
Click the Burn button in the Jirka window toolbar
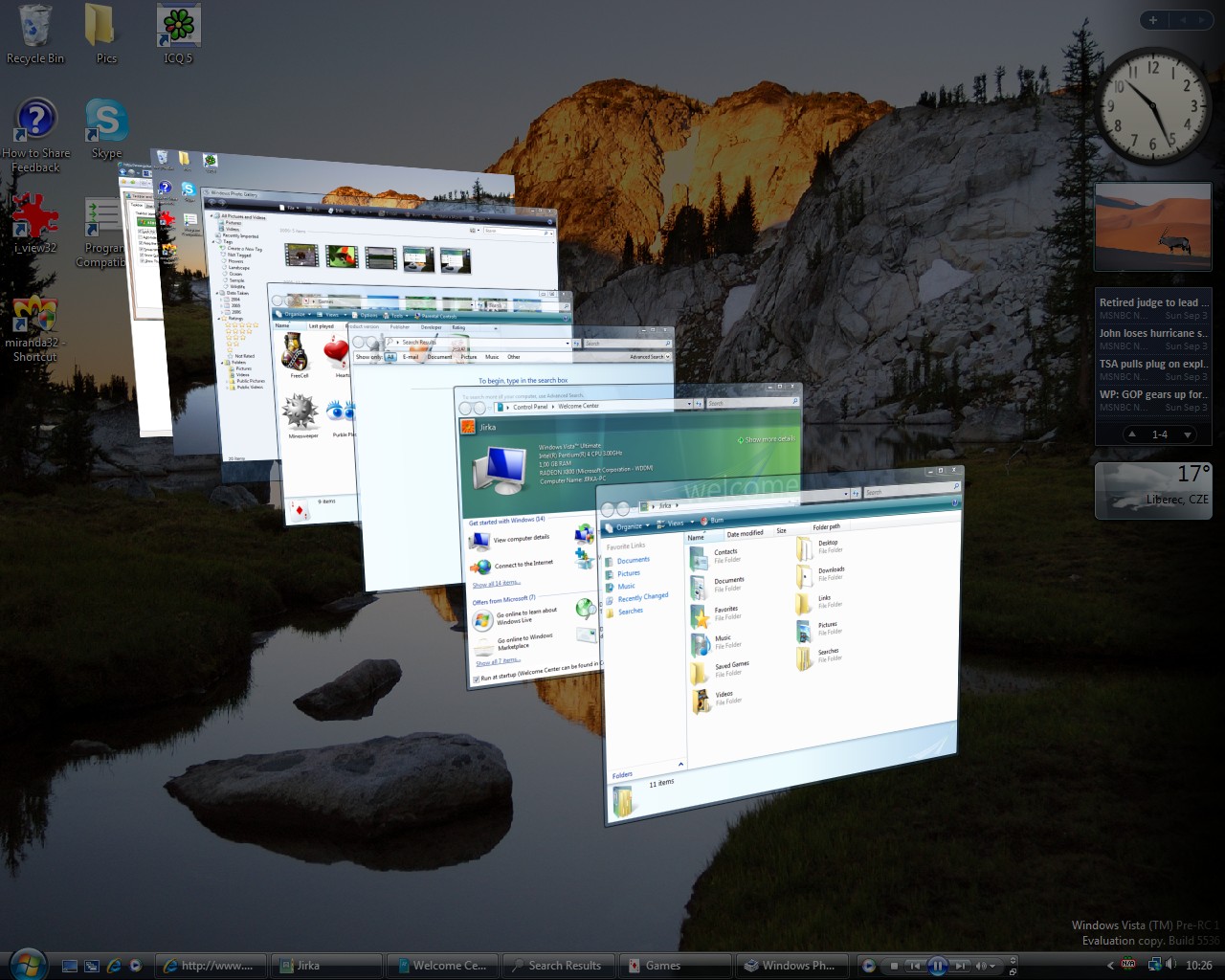[712, 520]
